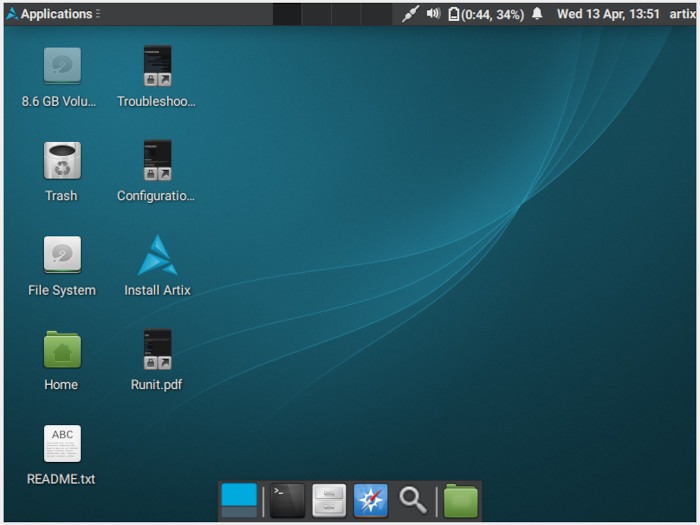The width and height of the screenshot is (700, 525).
Task: Click the Install Artix label text
Action: click(157, 290)
